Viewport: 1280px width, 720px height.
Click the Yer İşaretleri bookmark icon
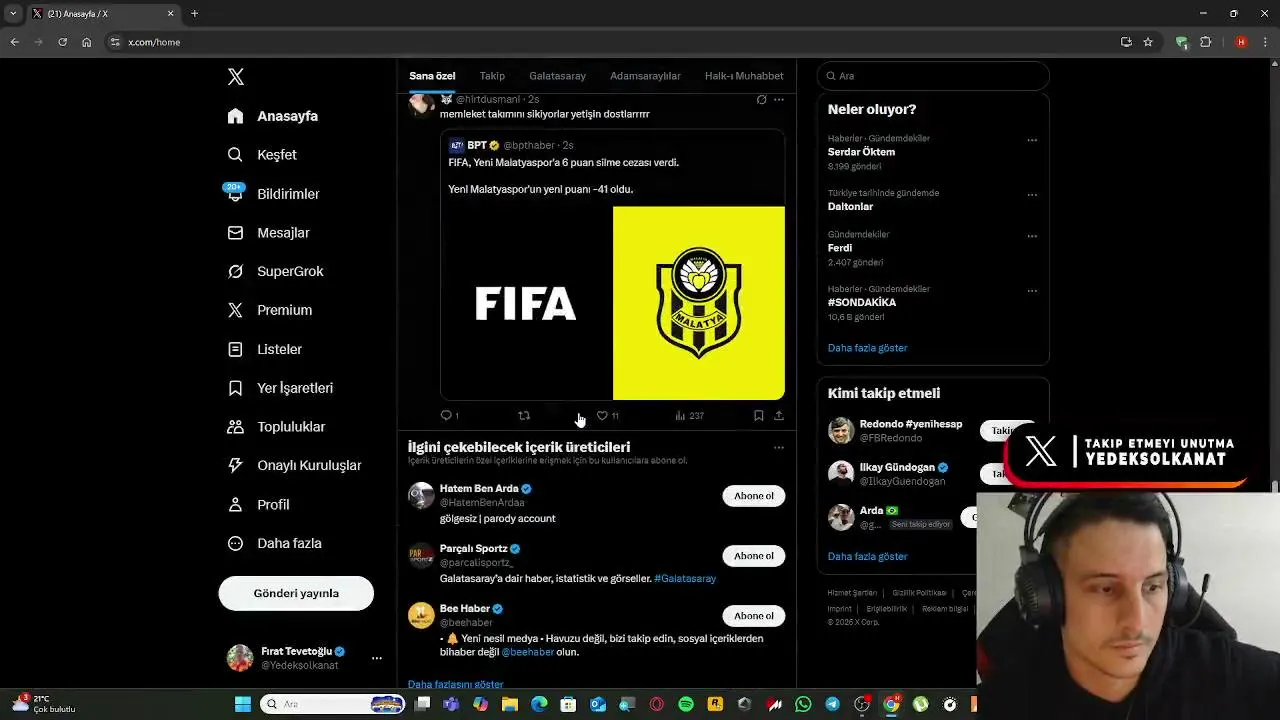(x=235, y=388)
